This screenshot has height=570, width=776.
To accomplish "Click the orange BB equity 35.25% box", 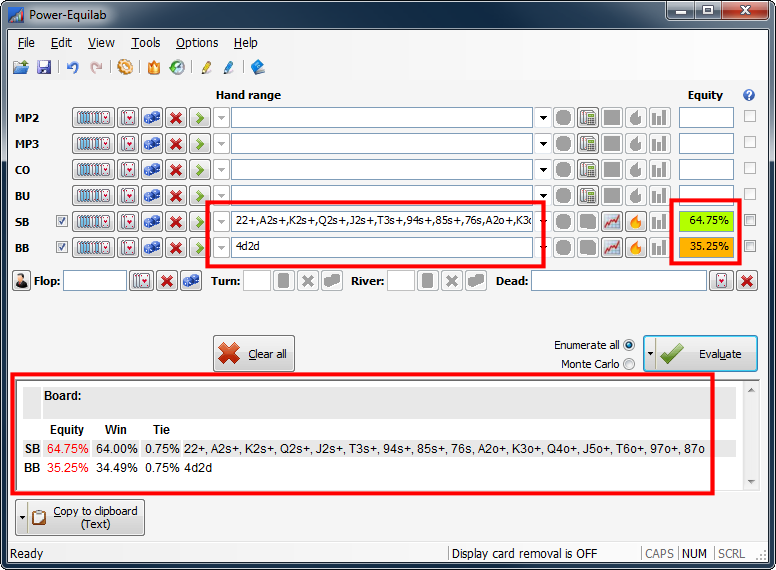I will click(706, 246).
